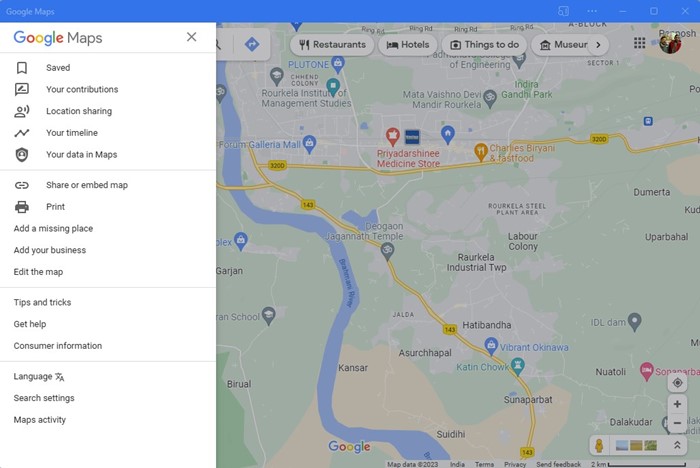Click the Print printer icon
The width and height of the screenshot is (700, 468).
click(x=21, y=207)
